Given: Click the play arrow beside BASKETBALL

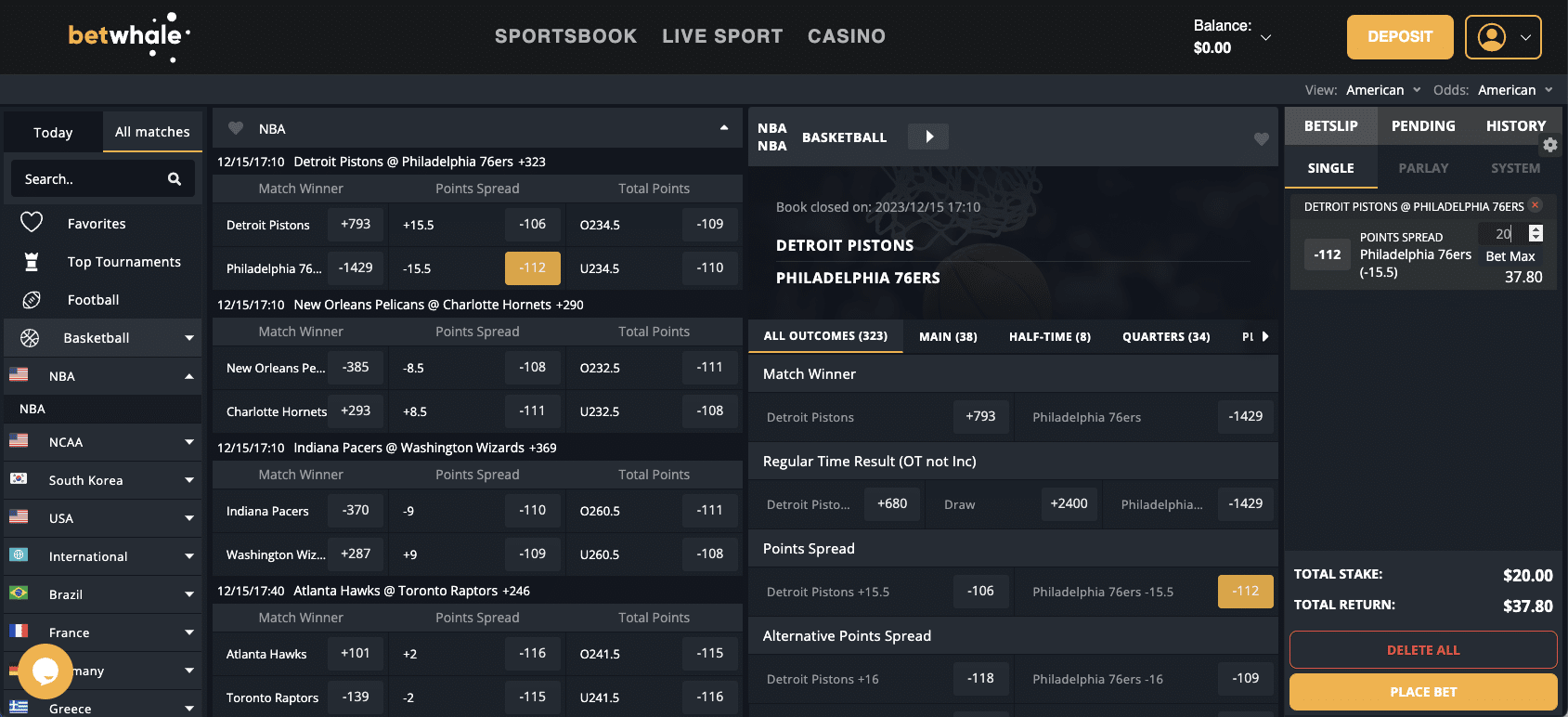Looking at the screenshot, I should [928, 137].
